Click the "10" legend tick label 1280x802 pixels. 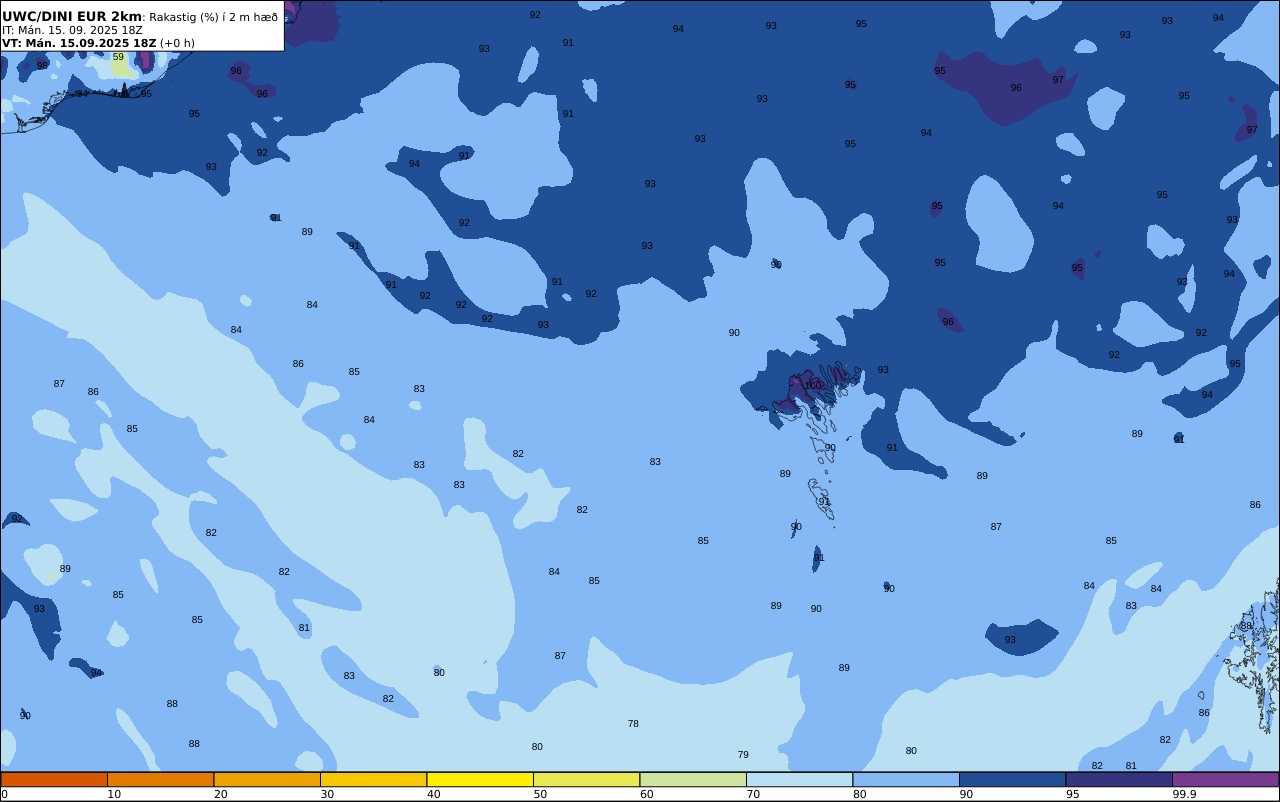114,794
